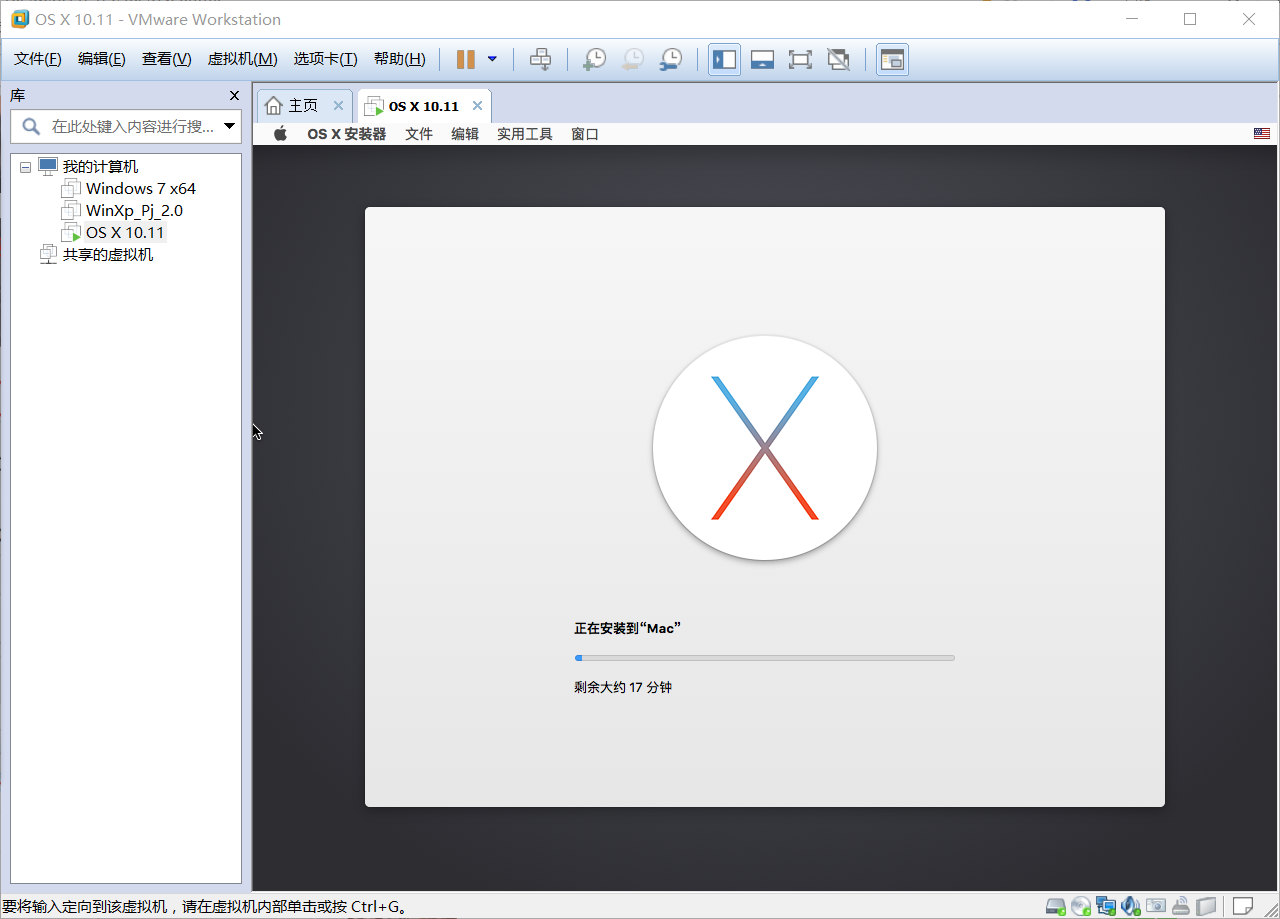Viewport: 1280px width, 919px height.
Task: Toggle the library sidebar view
Action: point(724,59)
